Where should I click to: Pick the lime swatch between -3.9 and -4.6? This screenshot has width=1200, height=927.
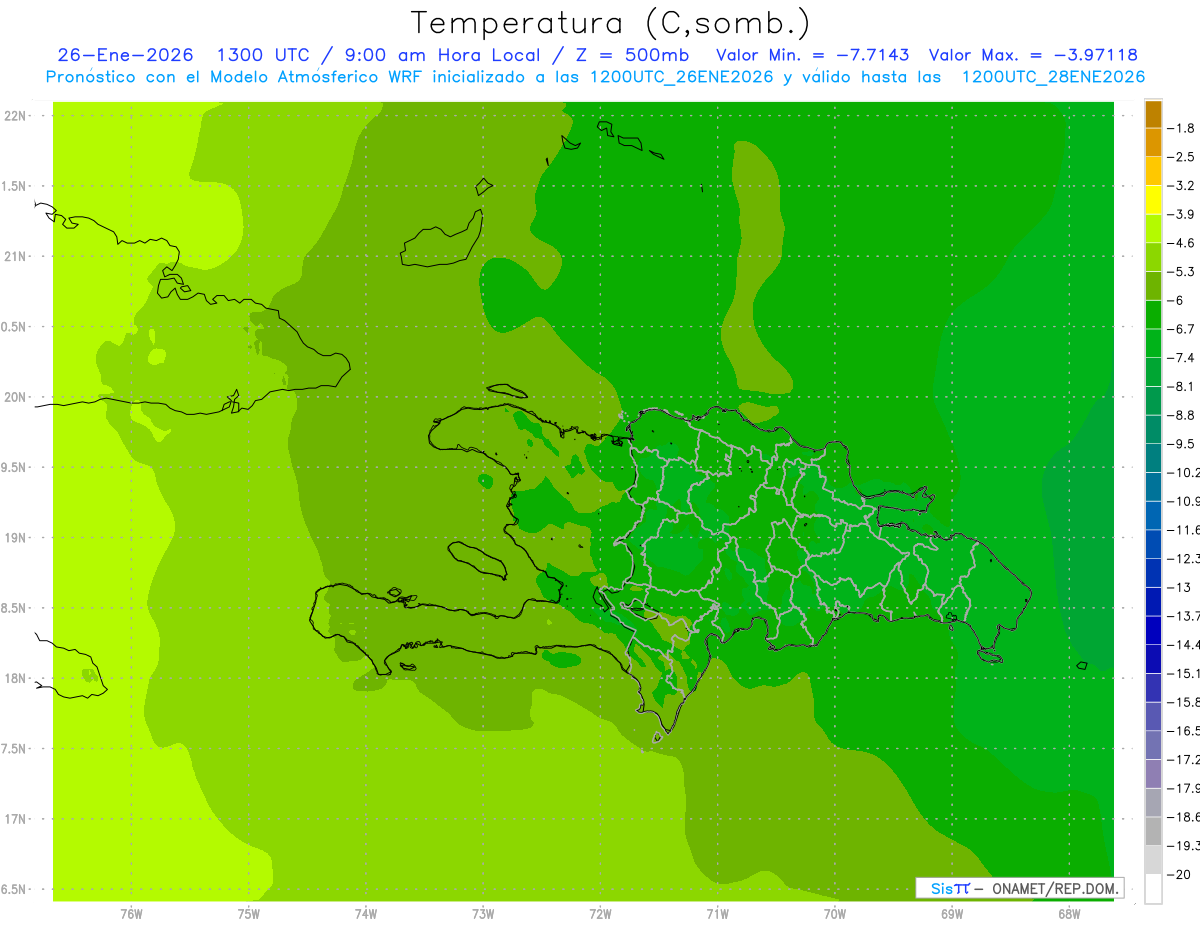(1153, 229)
